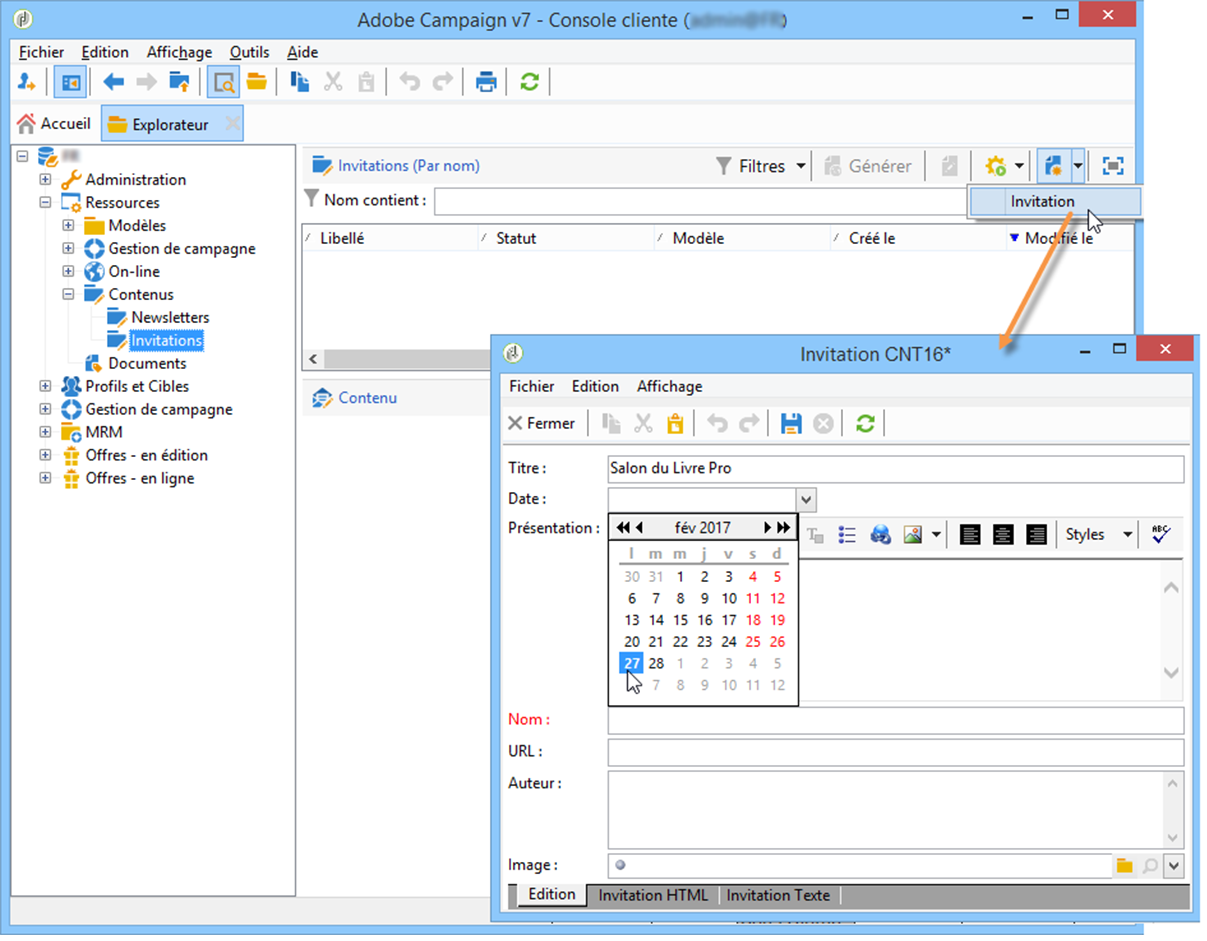This screenshot has height=941, width=1207.
Task: Open the Filtres dropdown
Action: click(x=761, y=166)
